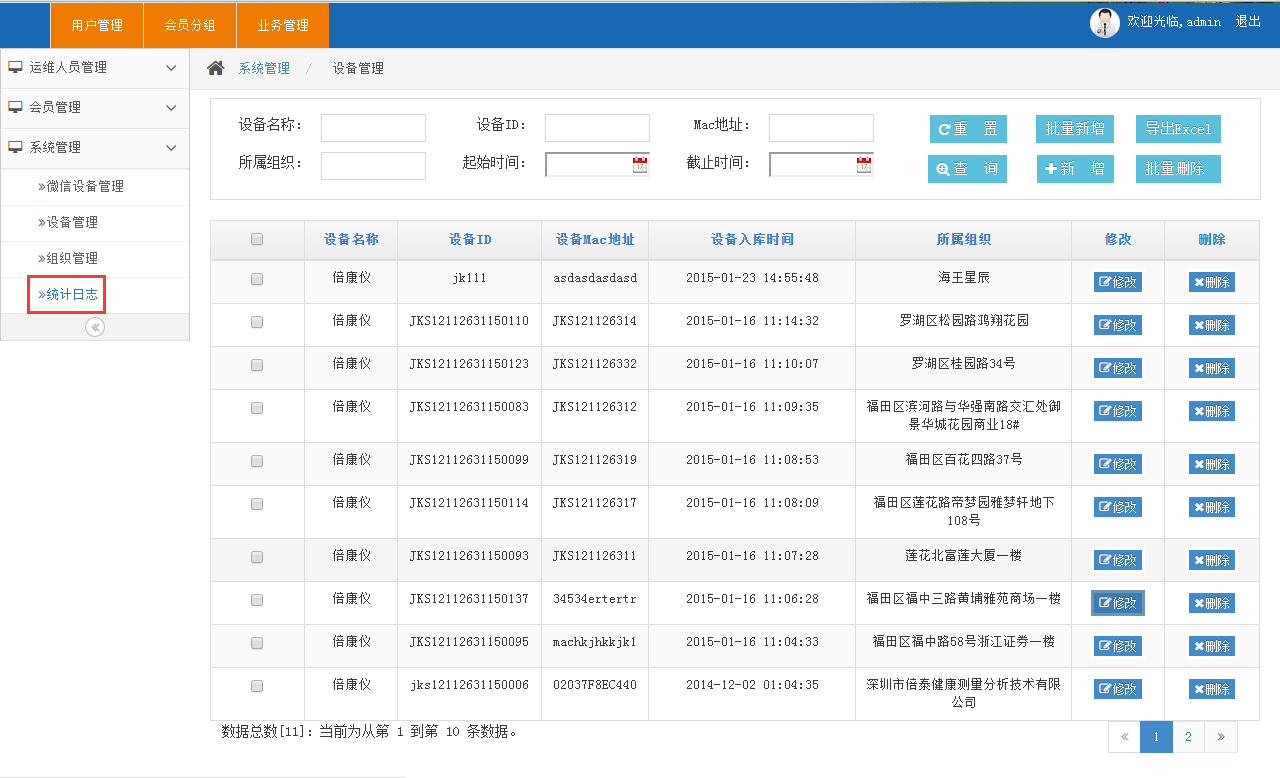Check row JKS12112631150110
Image resolution: width=1280 pixels, height=778 pixels.
(257, 322)
